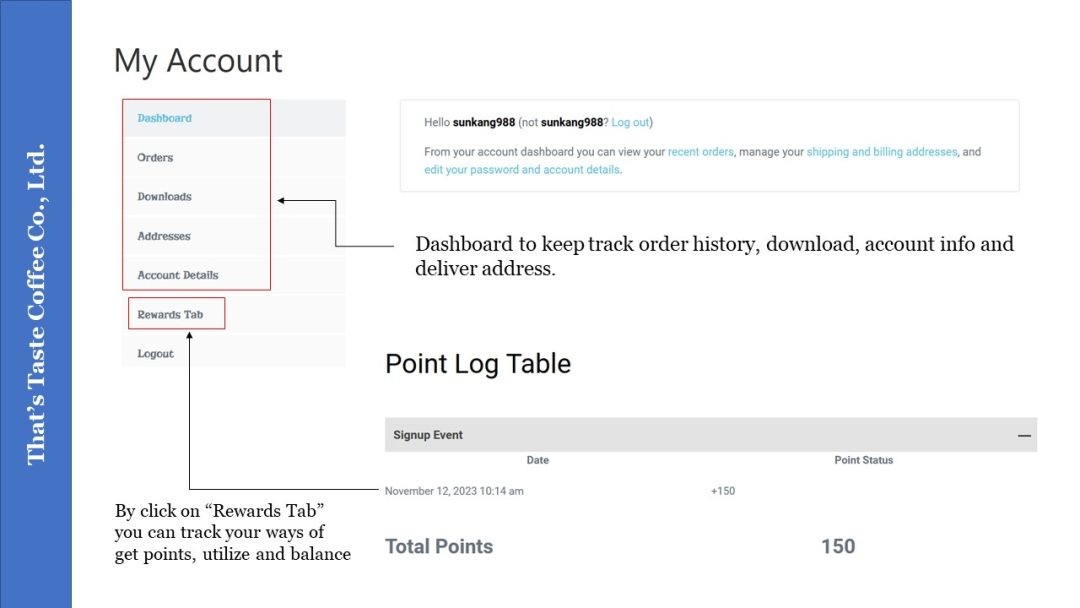
Task: Follow the 'recent orders' link
Action: click(700, 152)
